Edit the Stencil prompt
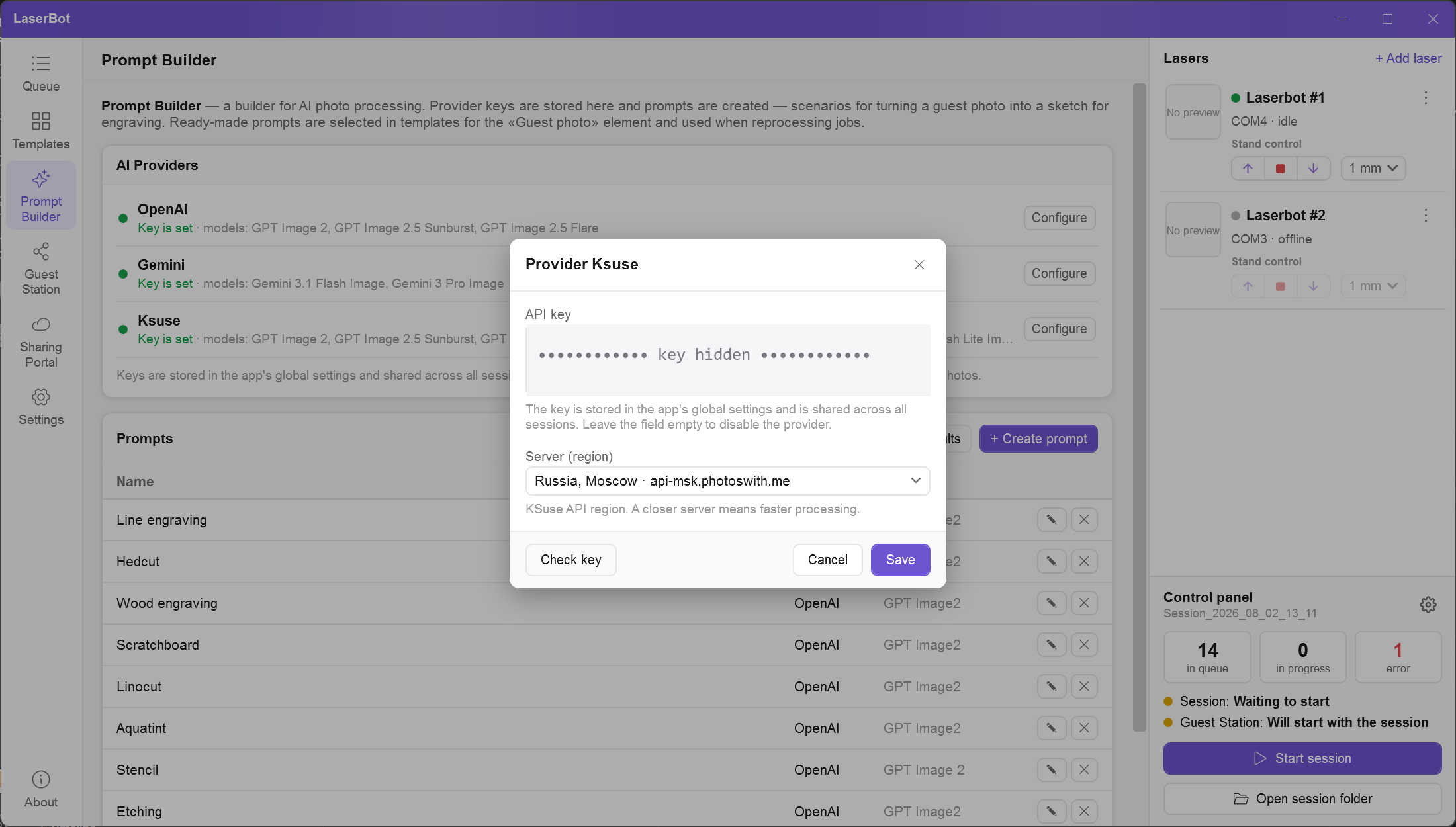The width and height of the screenshot is (1456, 827). [1051, 770]
